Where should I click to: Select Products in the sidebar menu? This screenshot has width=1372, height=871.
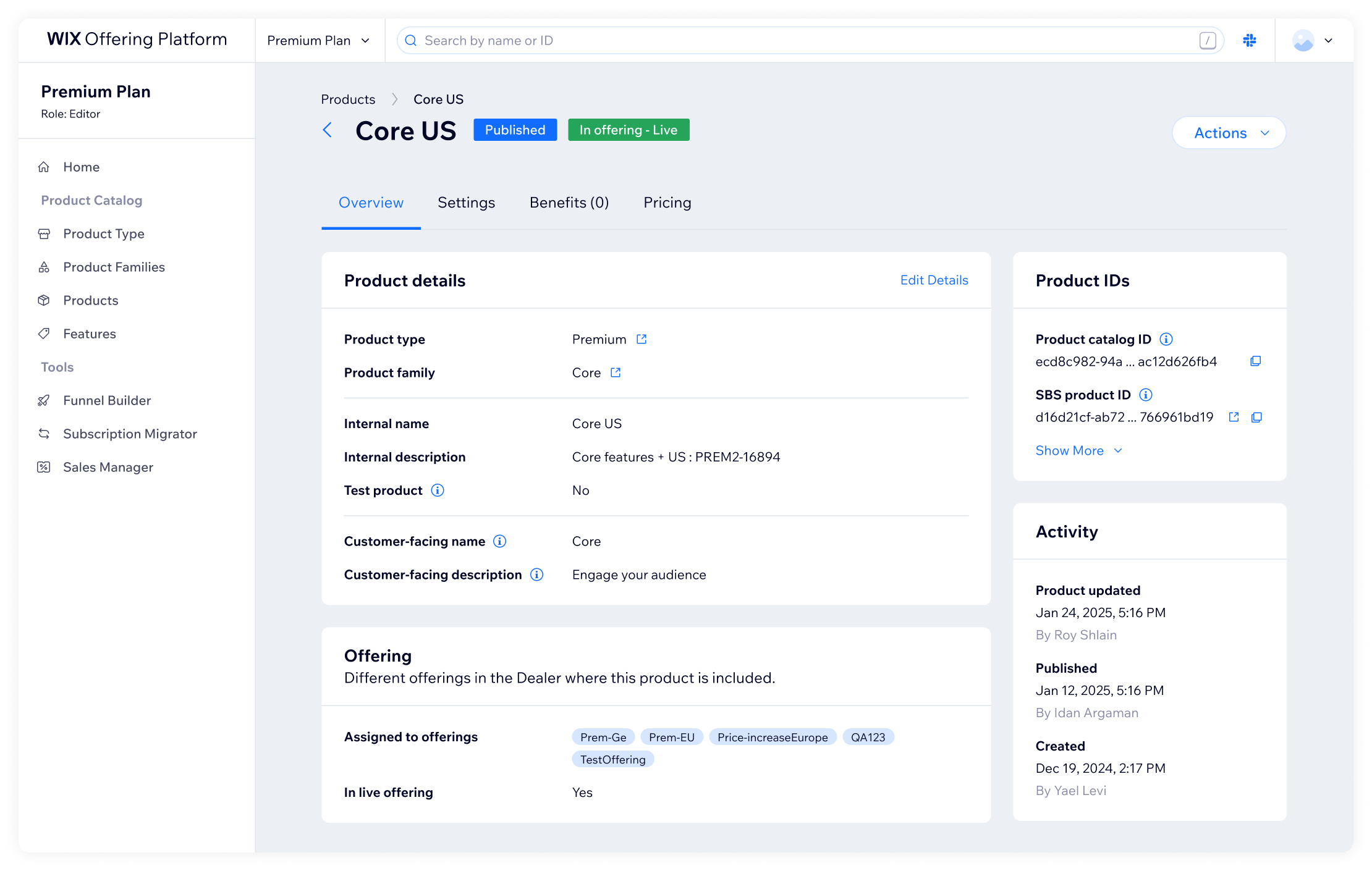(90, 300)
